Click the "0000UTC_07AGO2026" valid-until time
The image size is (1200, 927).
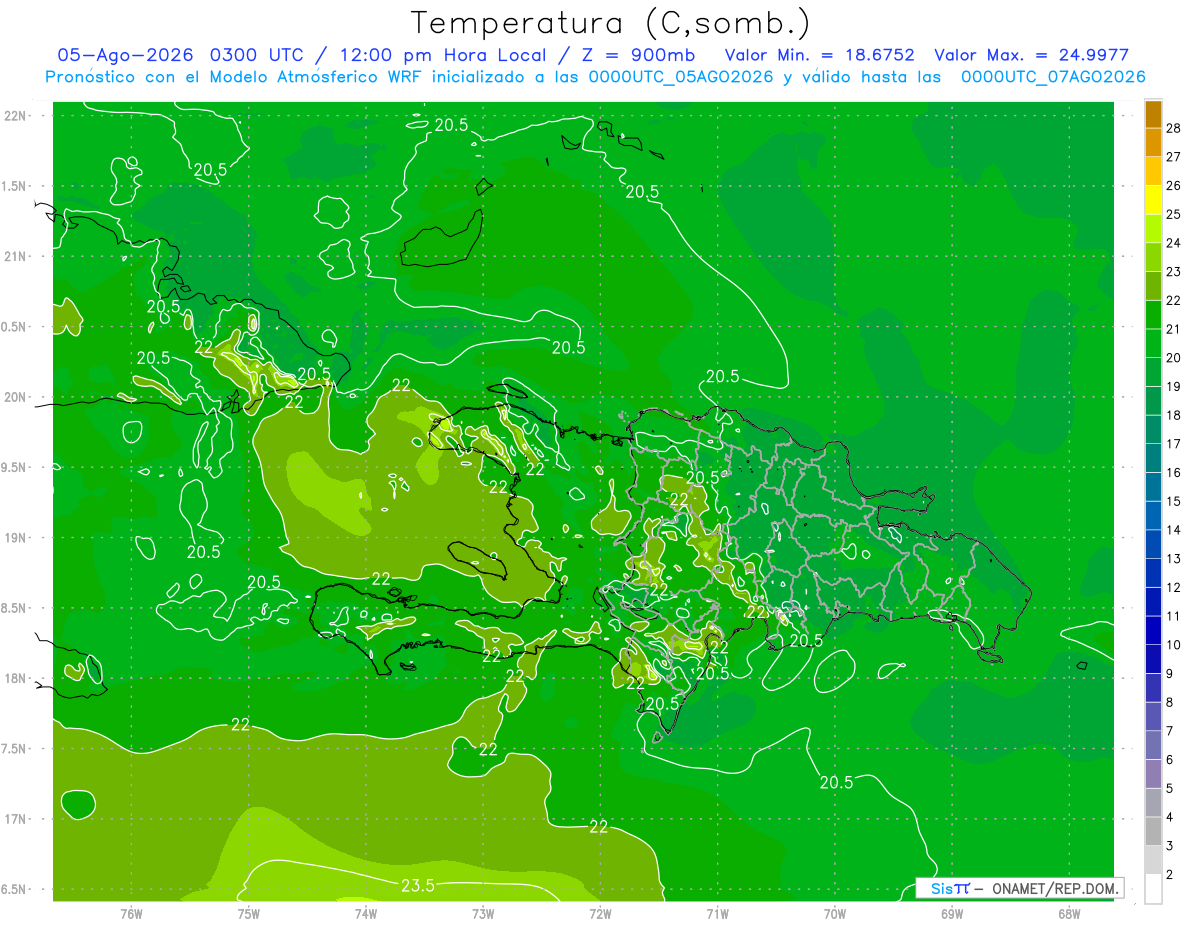1053,77
